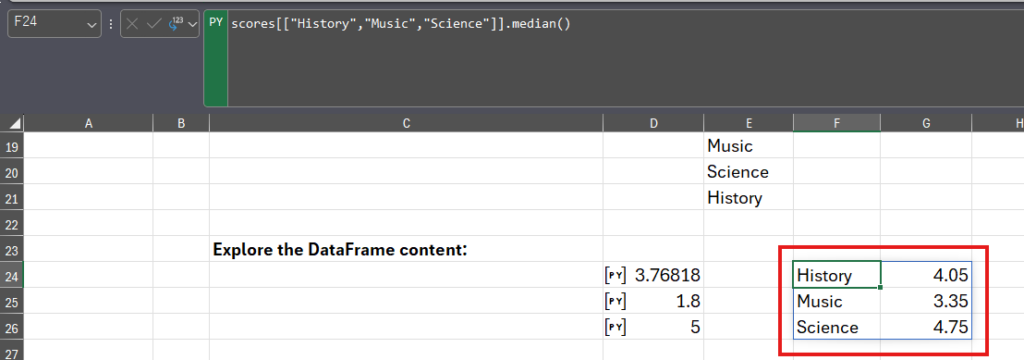Image resolution: width=1024 pixels, height=360 pixels.
Task: Select row 26 header
Action: 12,327
